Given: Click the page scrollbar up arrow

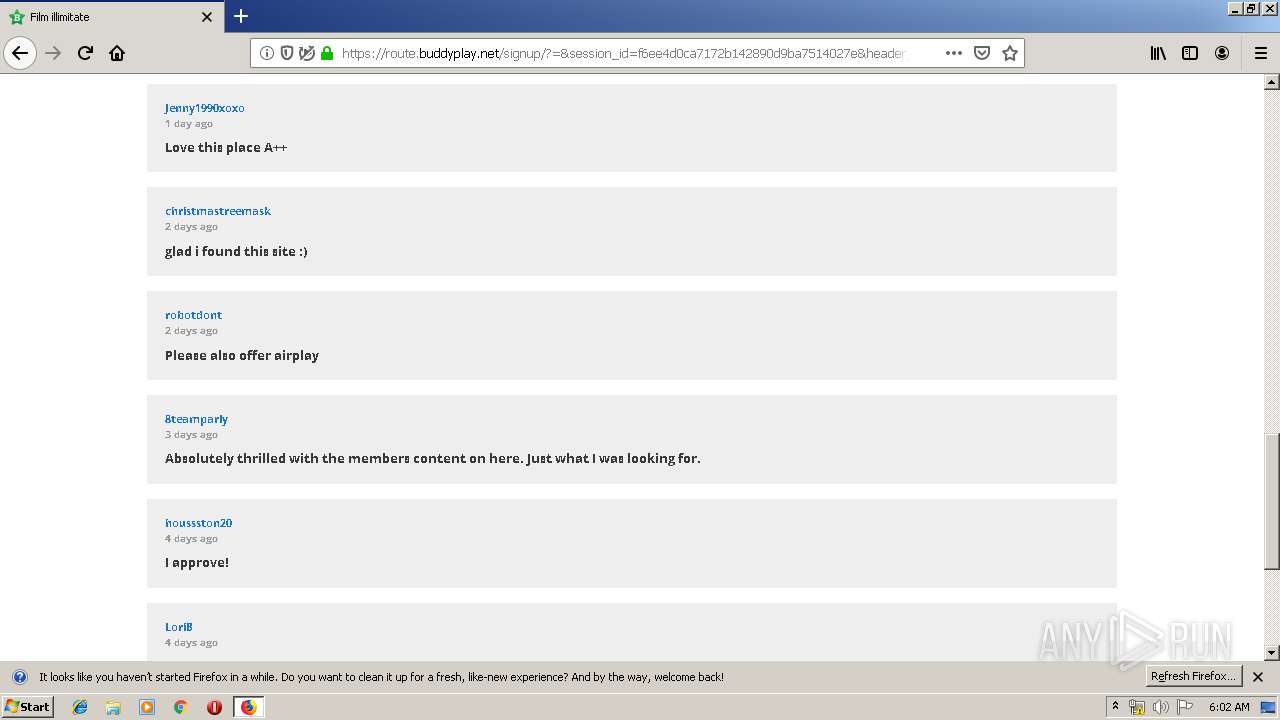Looking at the screenshot, I should (x=1272, y=82).
